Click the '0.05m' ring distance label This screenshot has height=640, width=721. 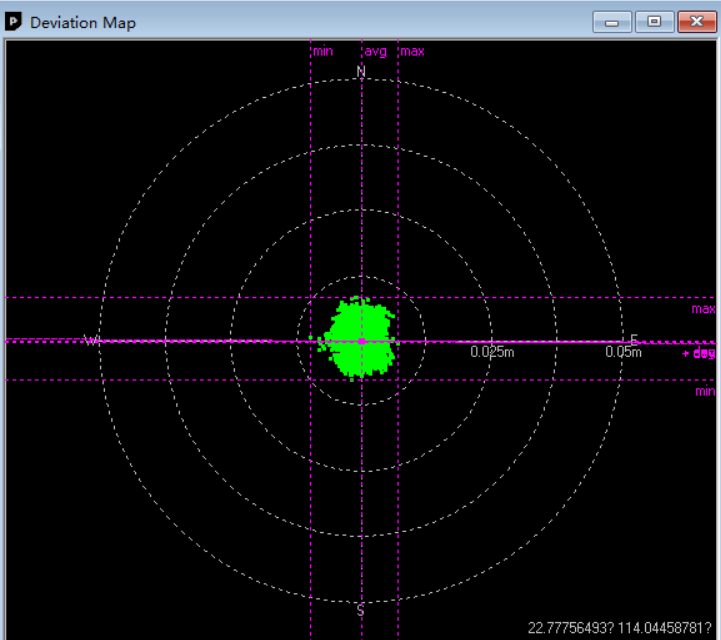click(x=623, y=352)
